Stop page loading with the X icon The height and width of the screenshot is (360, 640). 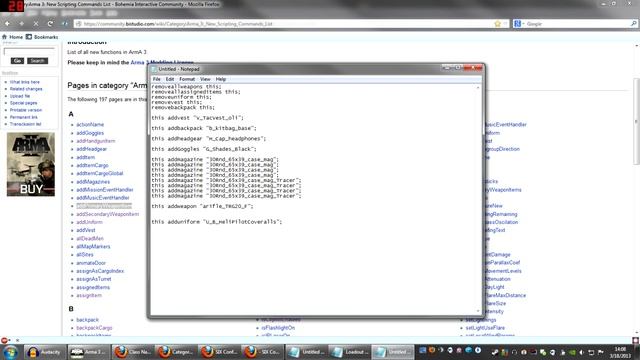pyautogui.click(x=36, y=24)
